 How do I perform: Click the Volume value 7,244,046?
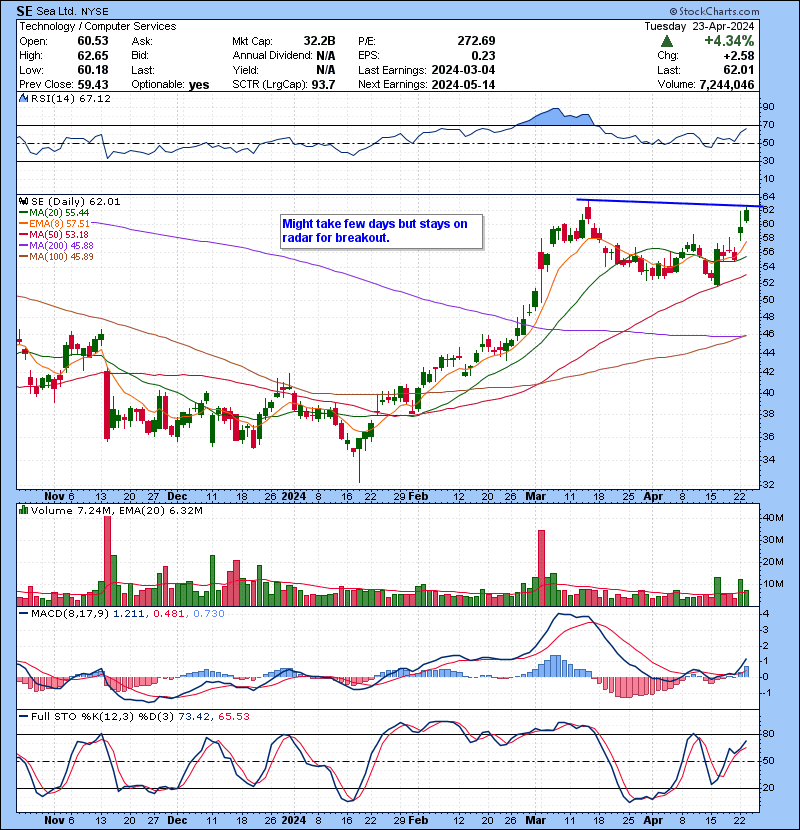727,85
